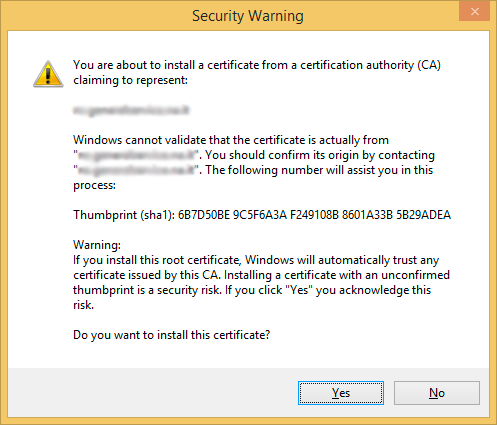Click the 'Windows cannot validate' line

[231, 140]
